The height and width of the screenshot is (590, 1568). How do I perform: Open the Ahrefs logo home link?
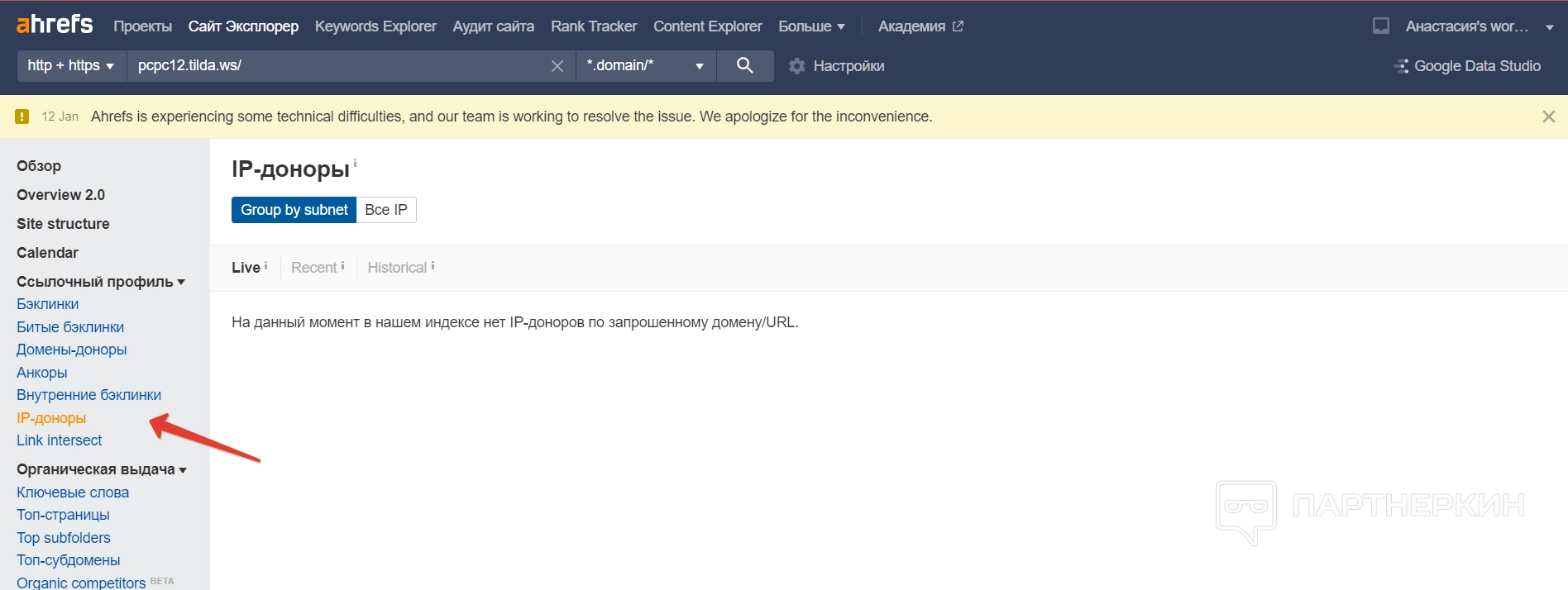tap(55, 25)
